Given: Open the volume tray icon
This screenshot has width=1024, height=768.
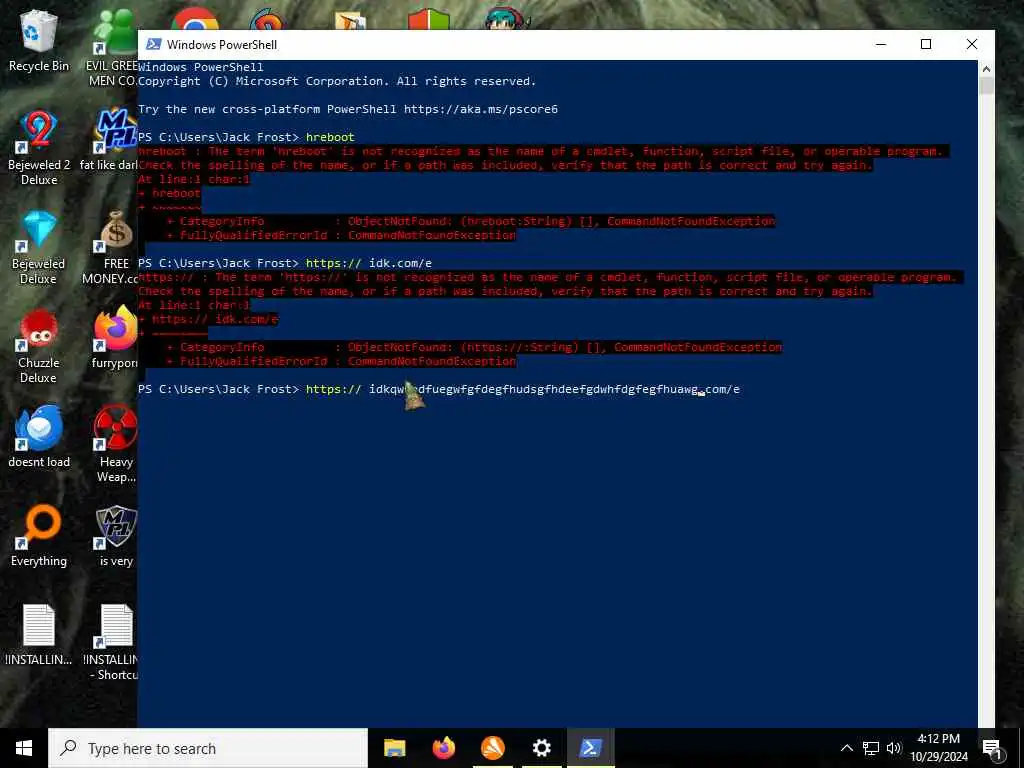Looking at the screenshot, I should 893,748.
